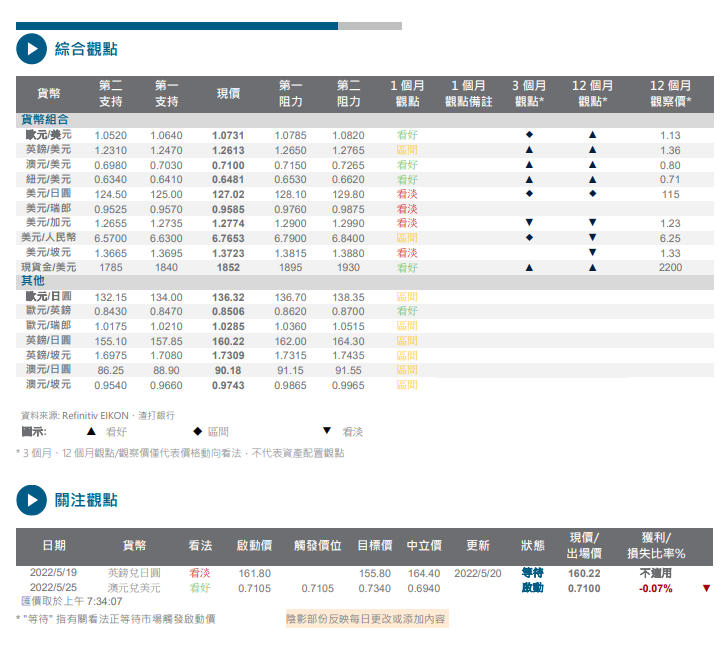727x654 pixels.
Task: Click the 12-month down triangle for 美元/坡元
Action: point(592,253)
